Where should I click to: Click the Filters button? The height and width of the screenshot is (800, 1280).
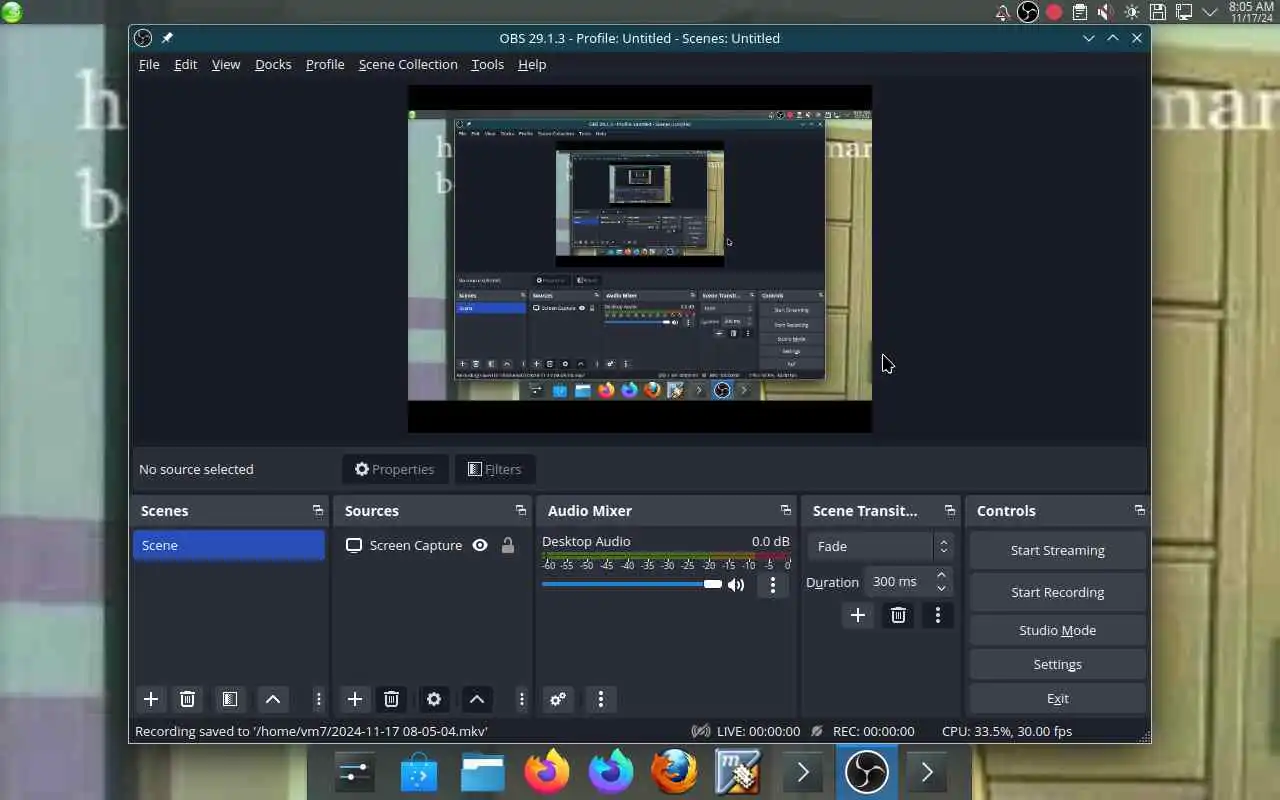495,469
